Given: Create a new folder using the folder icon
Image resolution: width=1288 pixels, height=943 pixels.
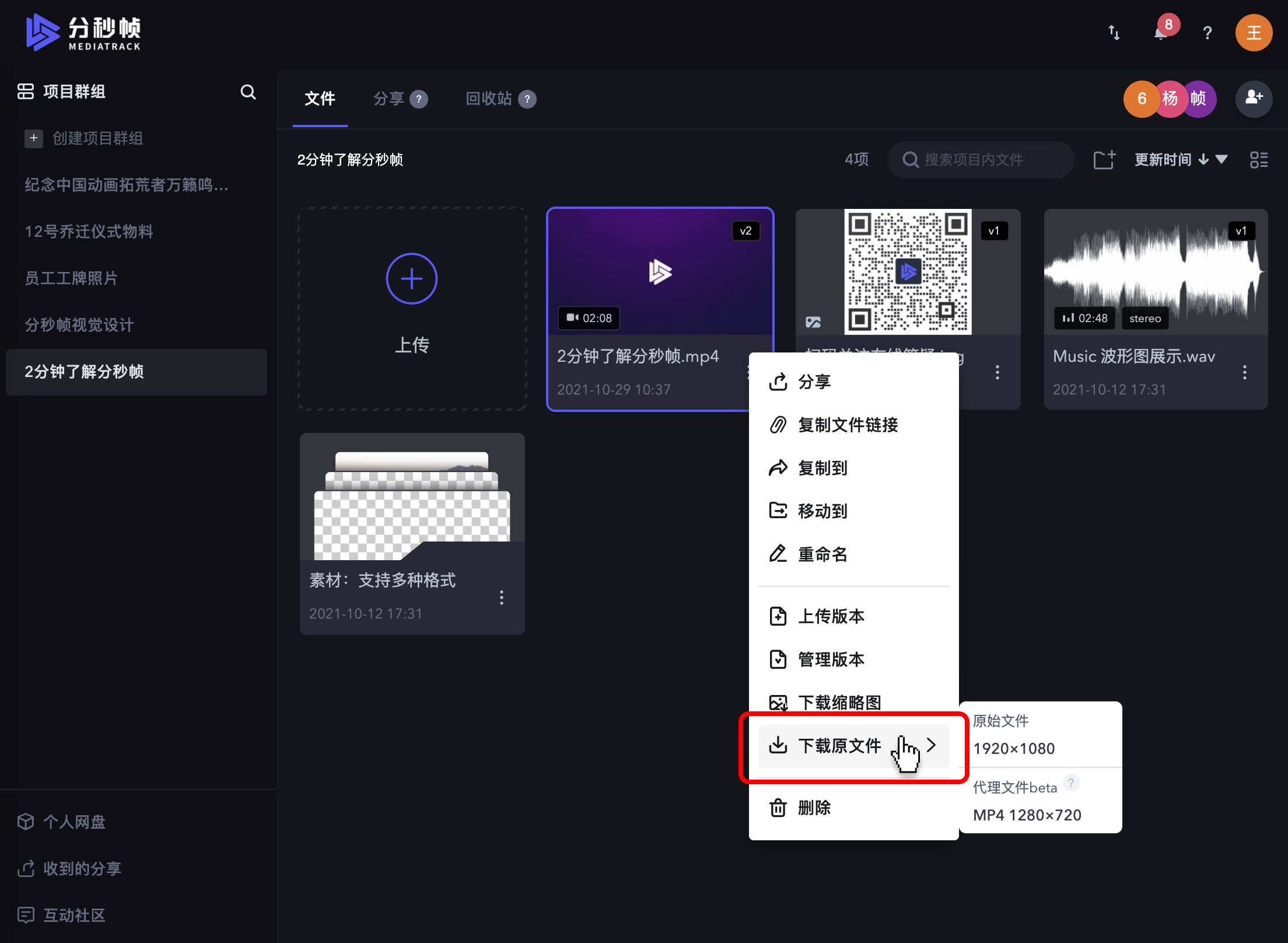Looking at the screenshot, I should (1104, 159).
